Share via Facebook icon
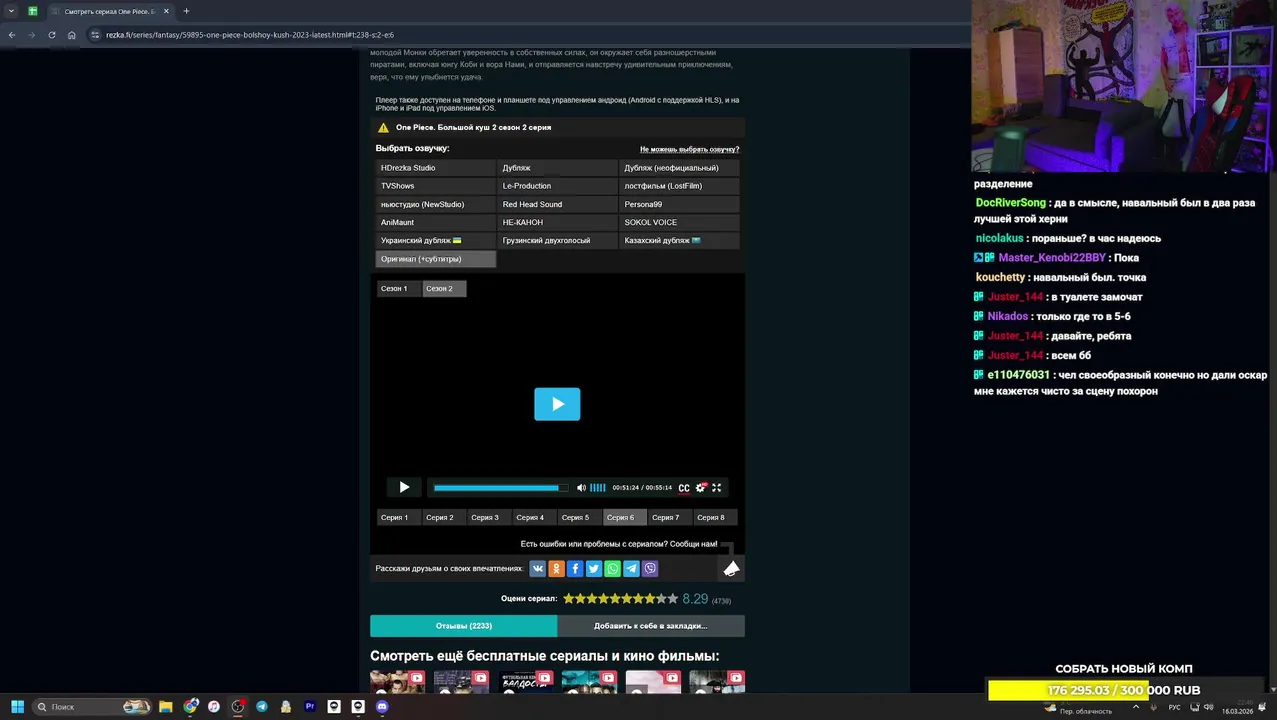Viewport: 1277px width, 720px height. pos(575,568)
